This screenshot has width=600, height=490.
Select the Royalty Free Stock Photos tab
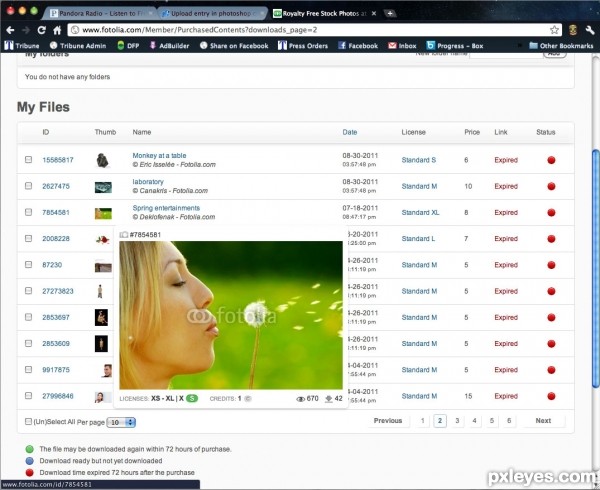click(x=325, y=13)
